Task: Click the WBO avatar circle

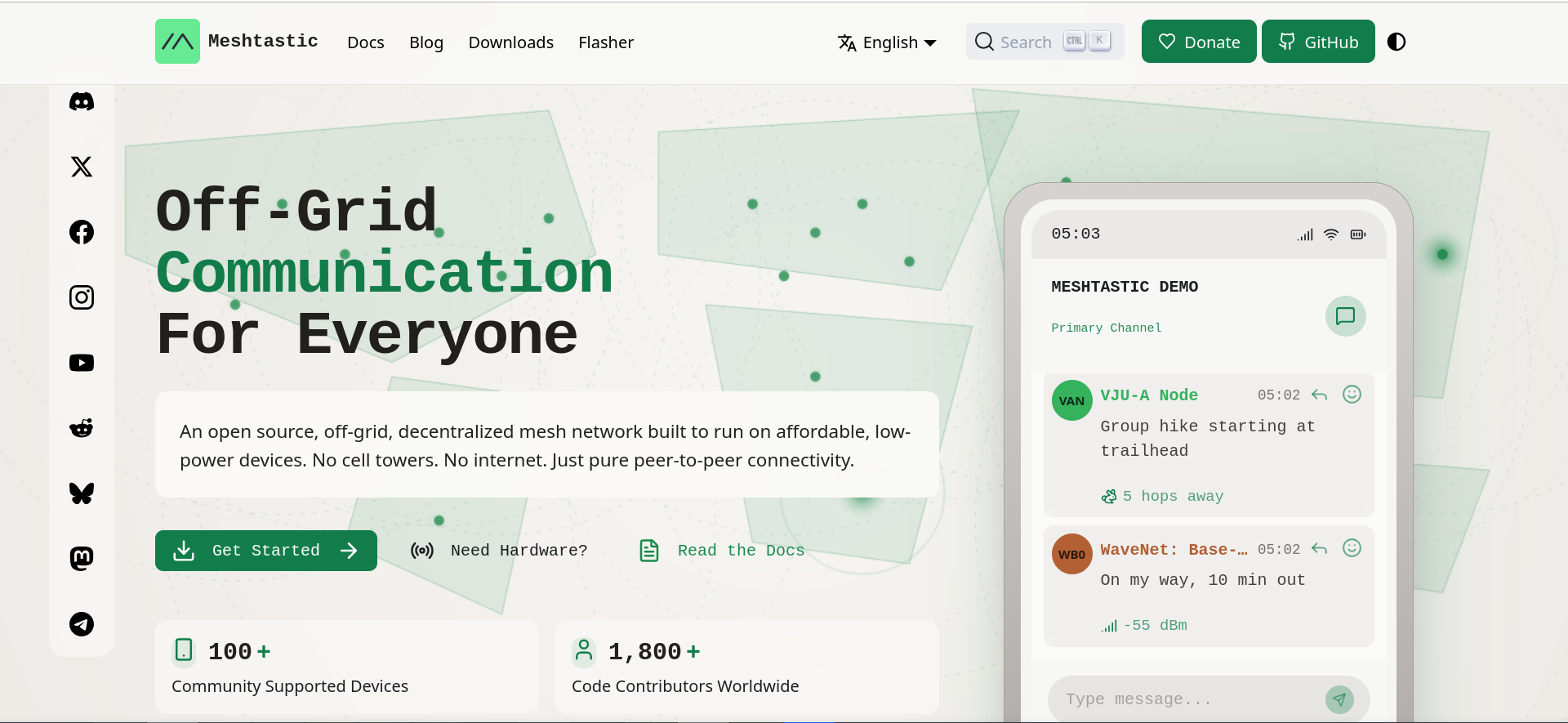Action: tap(1071, 554)
